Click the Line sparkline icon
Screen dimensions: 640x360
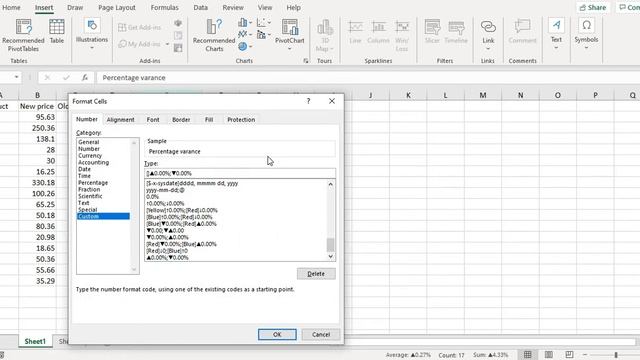pos(355,31)
